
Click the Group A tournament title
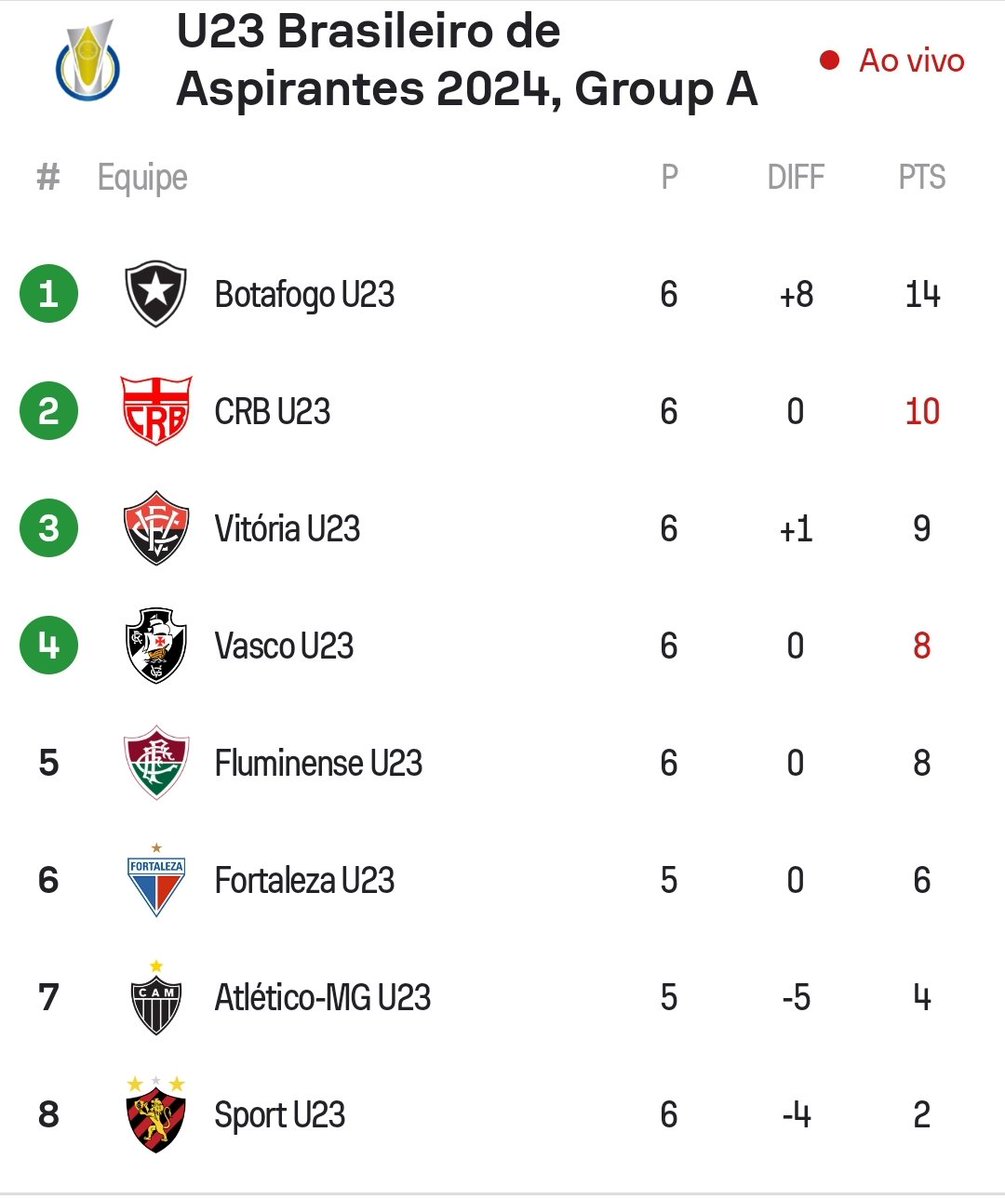point(466,62)
